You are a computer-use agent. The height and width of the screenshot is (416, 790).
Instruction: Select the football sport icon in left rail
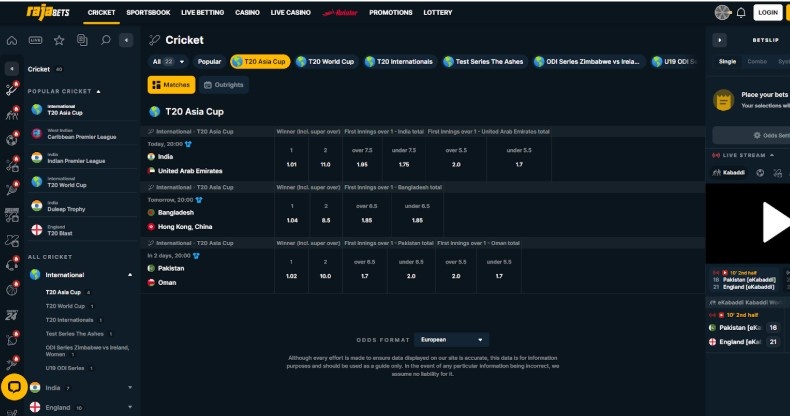(12, 140)
